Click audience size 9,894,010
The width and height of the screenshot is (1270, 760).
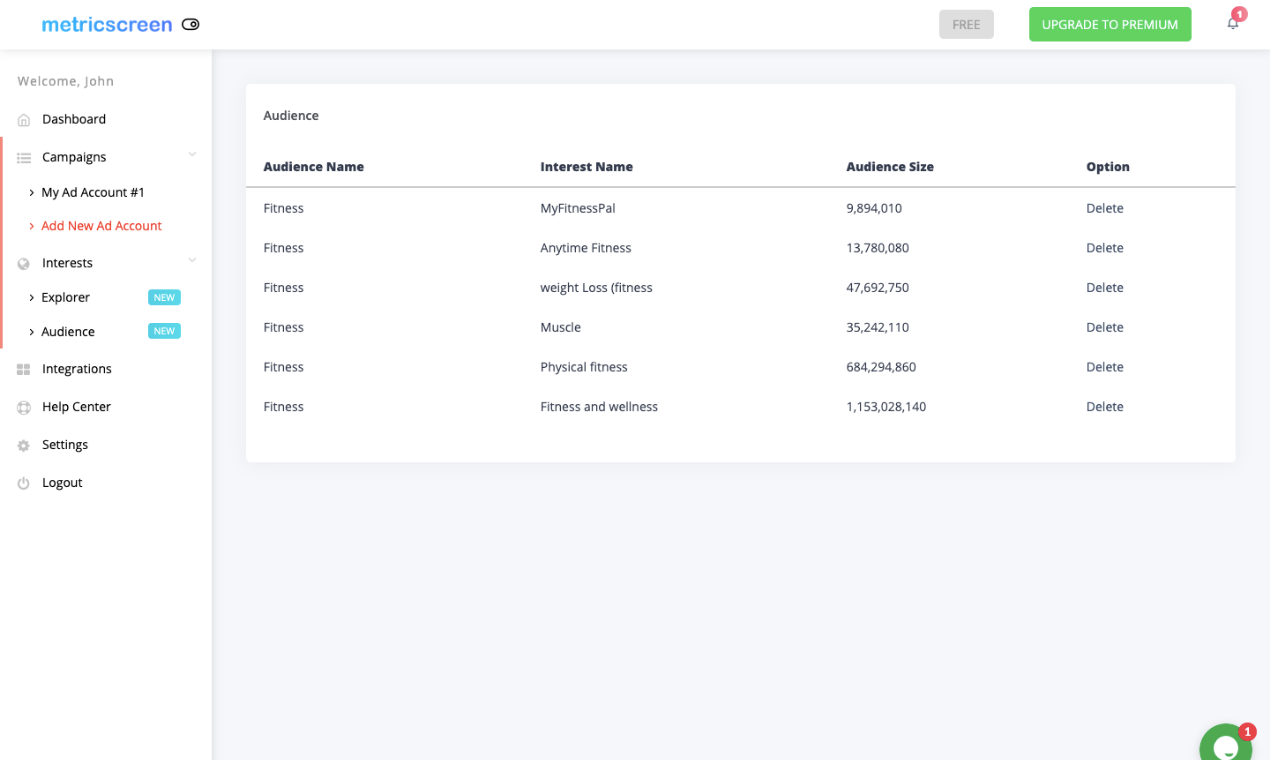point(874,208)
